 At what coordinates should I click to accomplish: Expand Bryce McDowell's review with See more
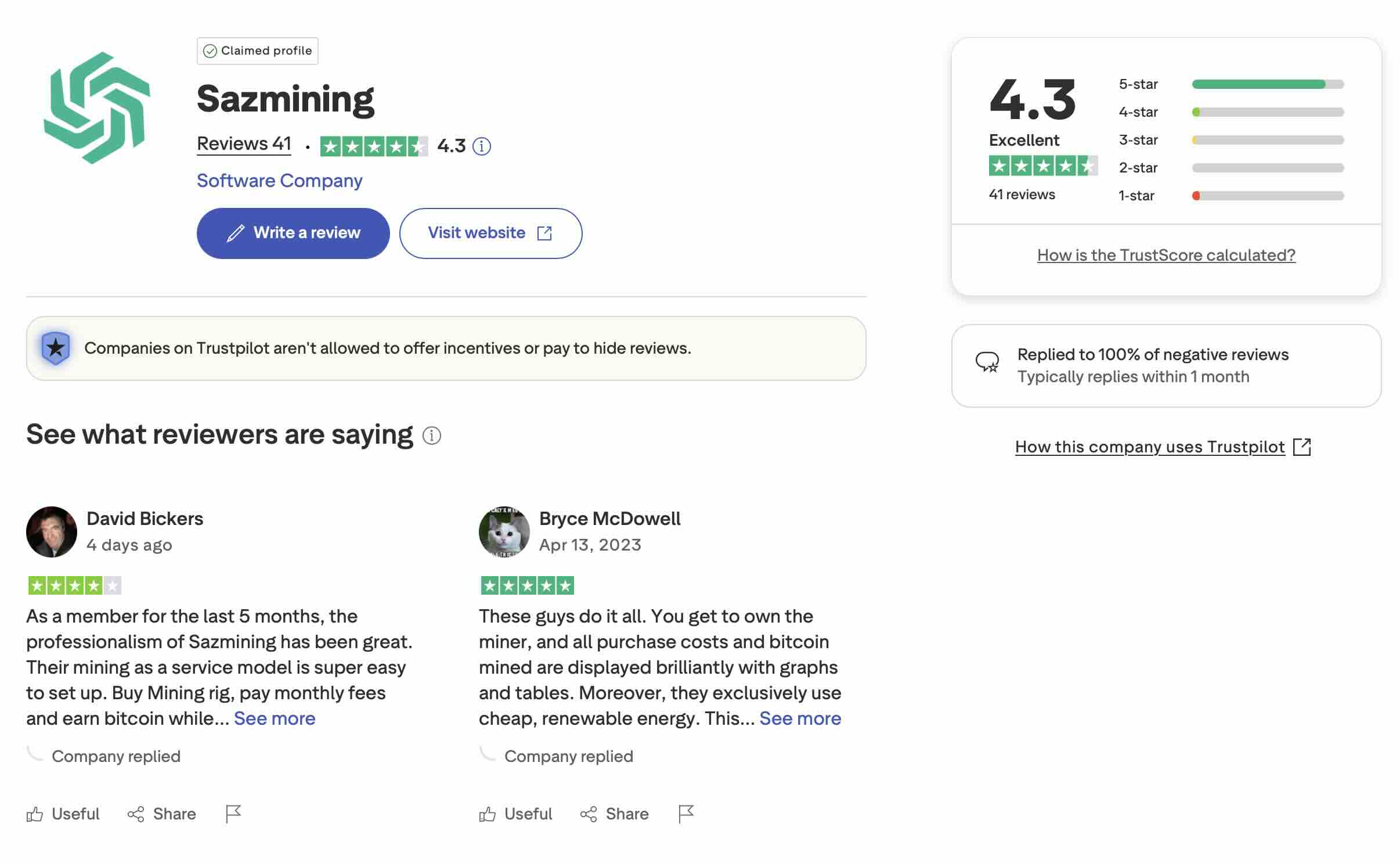(800, 718)
